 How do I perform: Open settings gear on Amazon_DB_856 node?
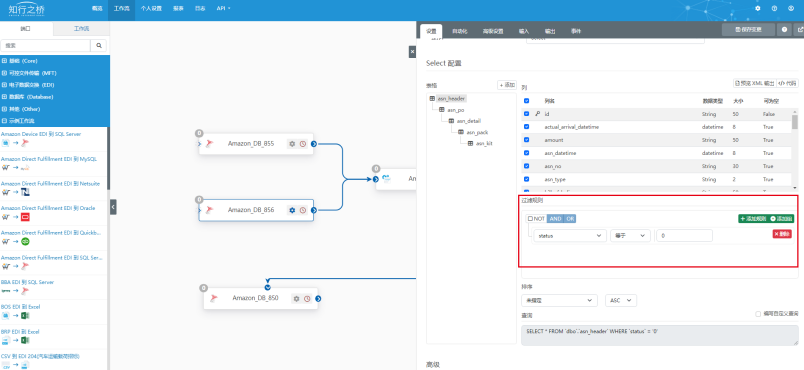click(x=292, y=210)
